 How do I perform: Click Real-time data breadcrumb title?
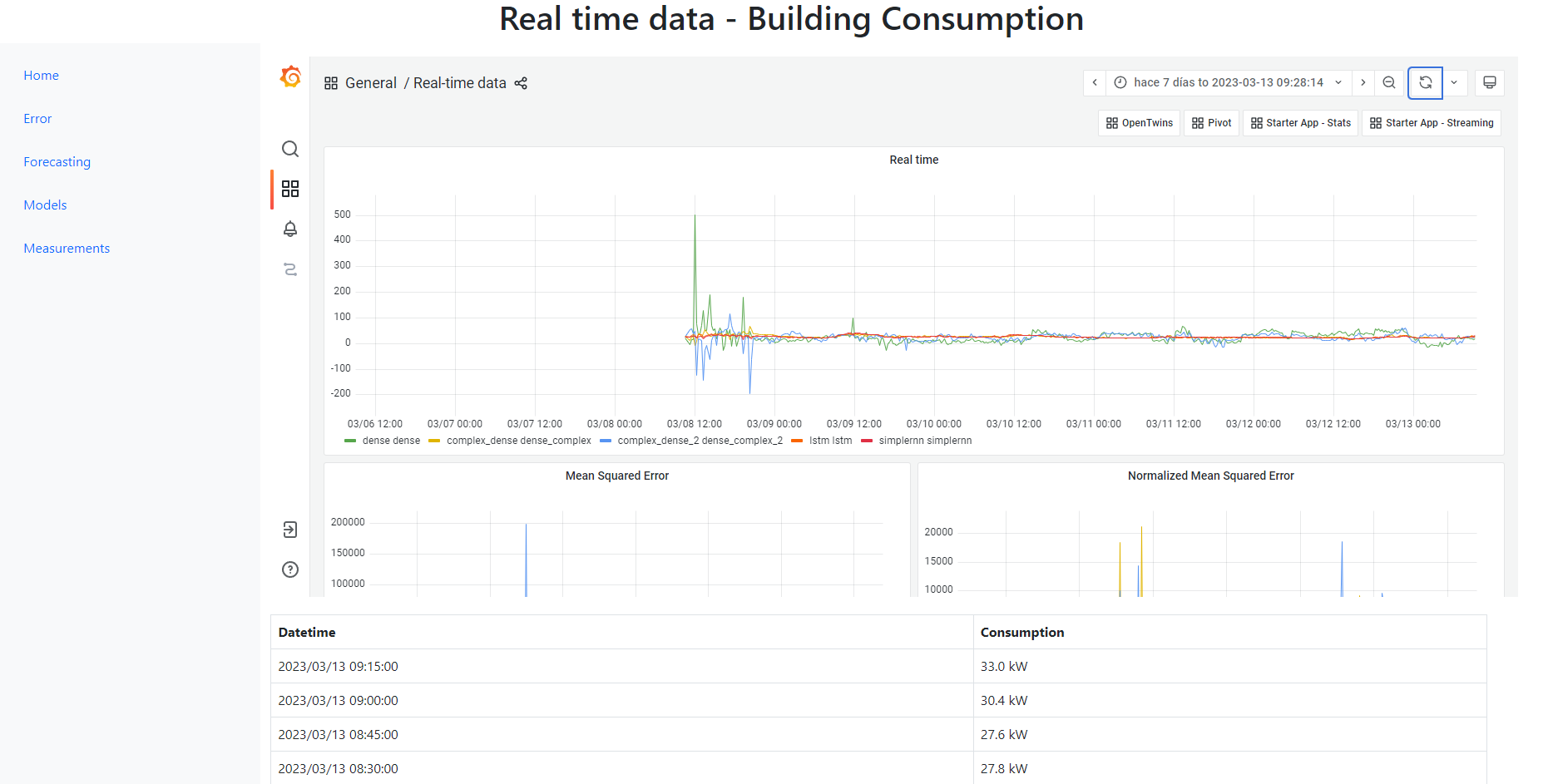(x=460, y=83)
